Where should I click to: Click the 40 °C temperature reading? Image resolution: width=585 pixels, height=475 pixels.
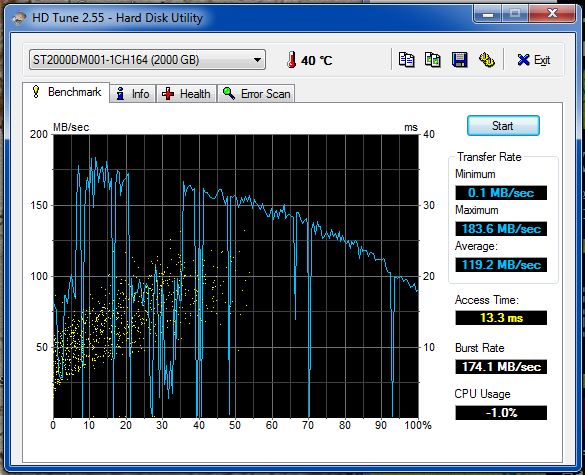[316, 60]
